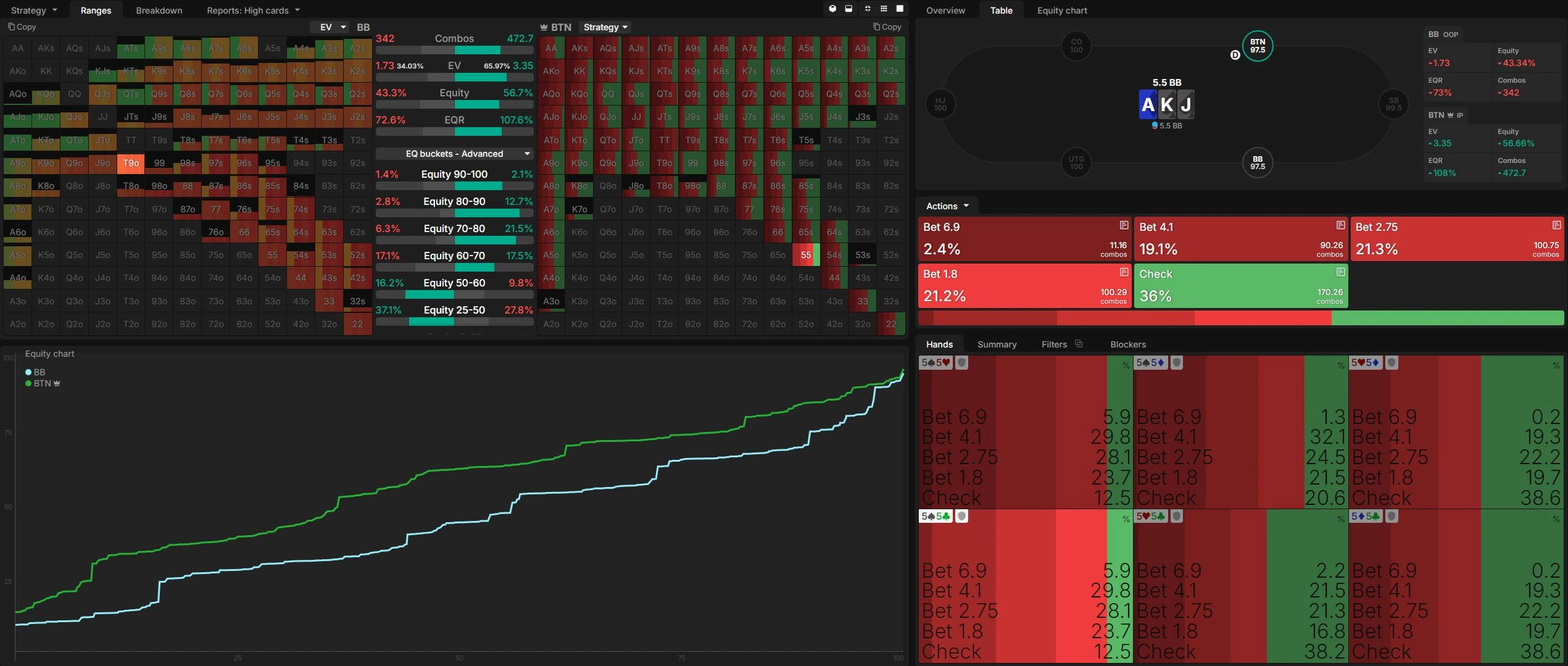This screenshot has height=666, width=1568.
Task: Open details icon on Bet 1.8 card
Action: pos(1124,272)
